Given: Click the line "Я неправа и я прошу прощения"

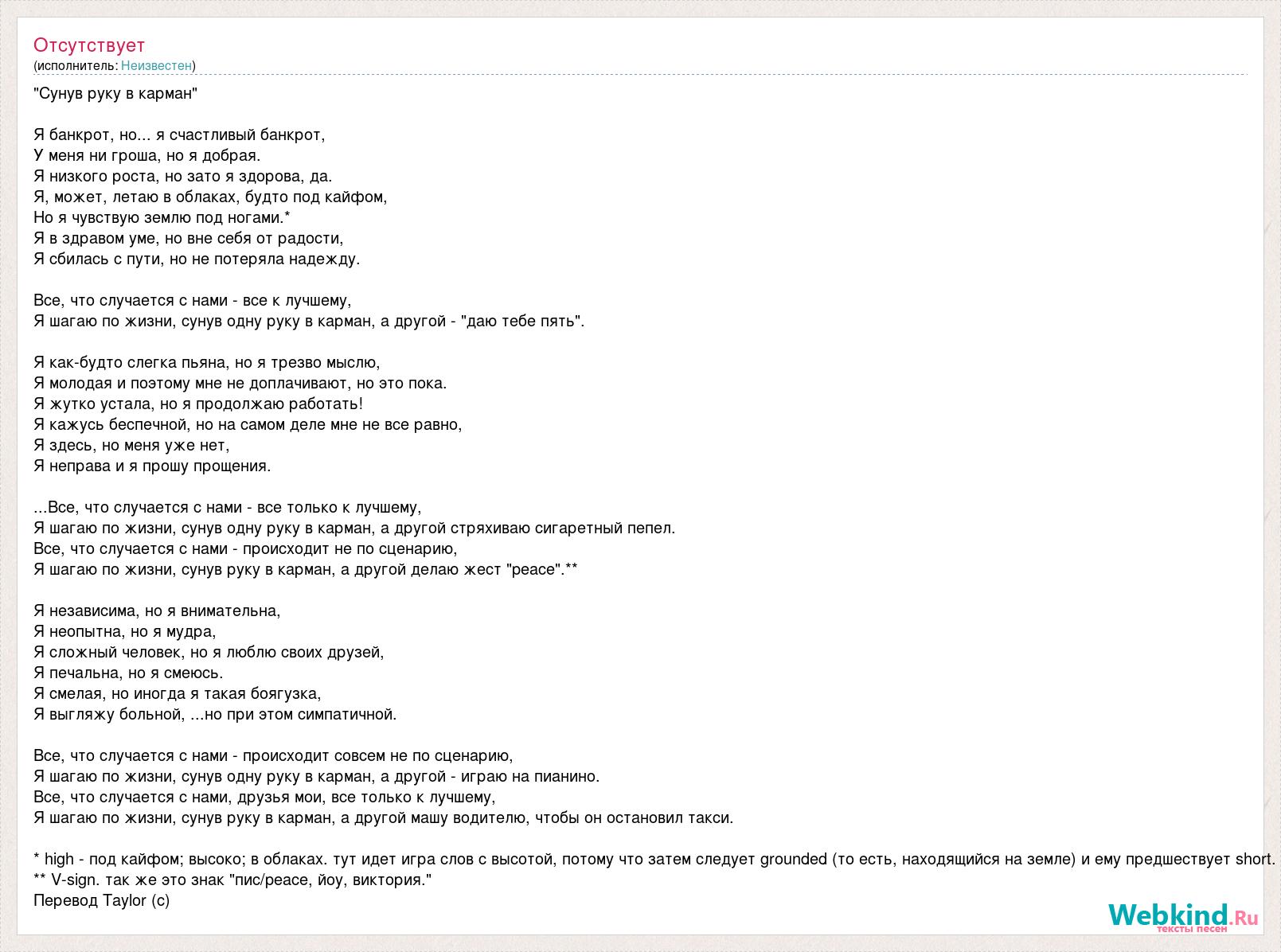Looking at the screenshot, I should (153, 466).
